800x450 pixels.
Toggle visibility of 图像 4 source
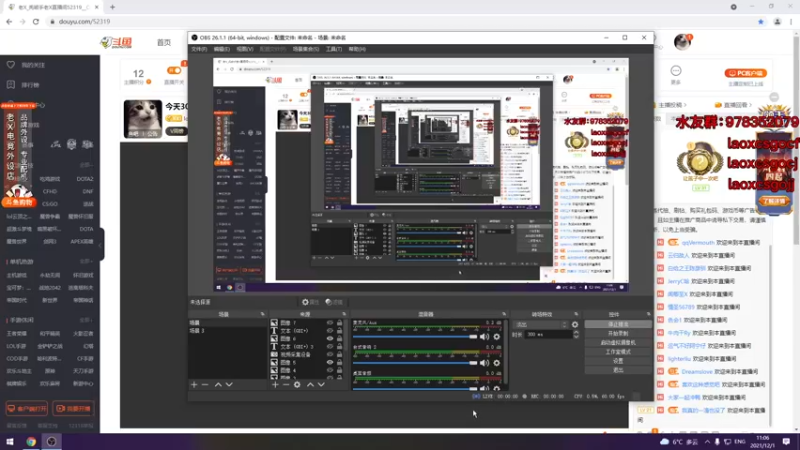(x=330, y=370)
